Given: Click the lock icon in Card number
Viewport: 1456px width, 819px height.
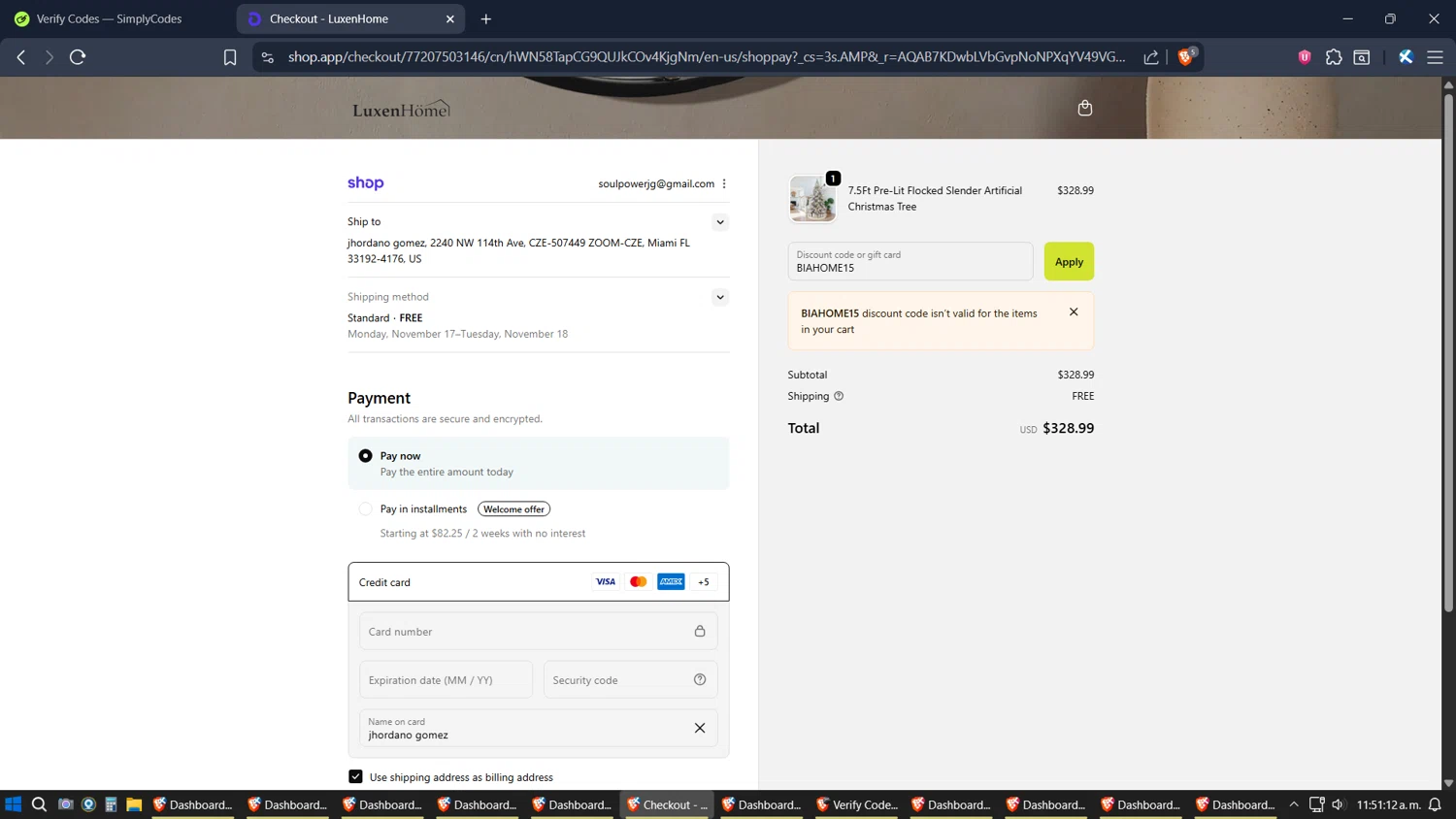Looking at the screenshot, I should pos(700,631).
